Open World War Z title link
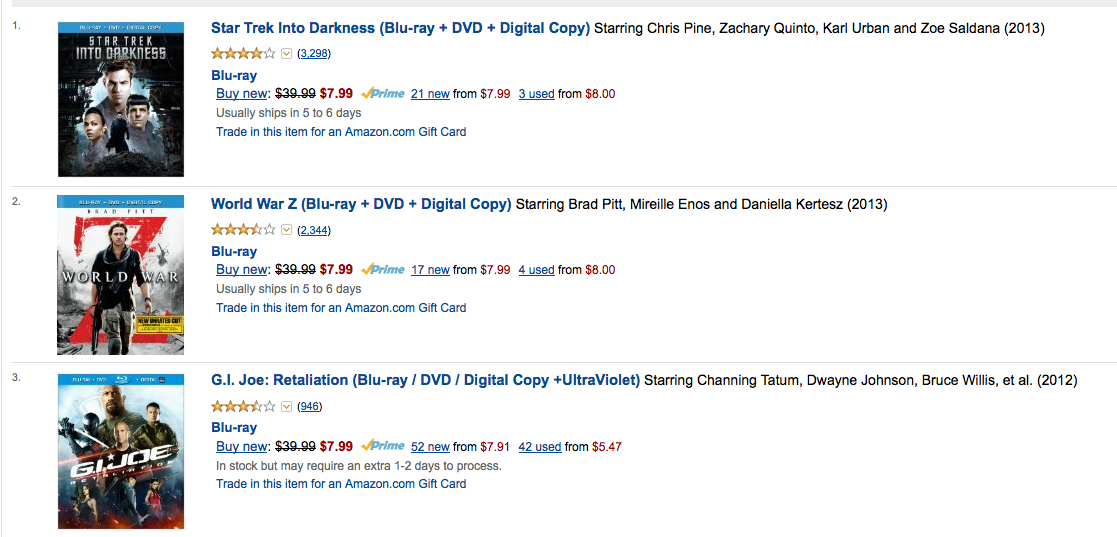This screenshot has width=1117, height=537. pyautogui.click(x=361, y=204)
